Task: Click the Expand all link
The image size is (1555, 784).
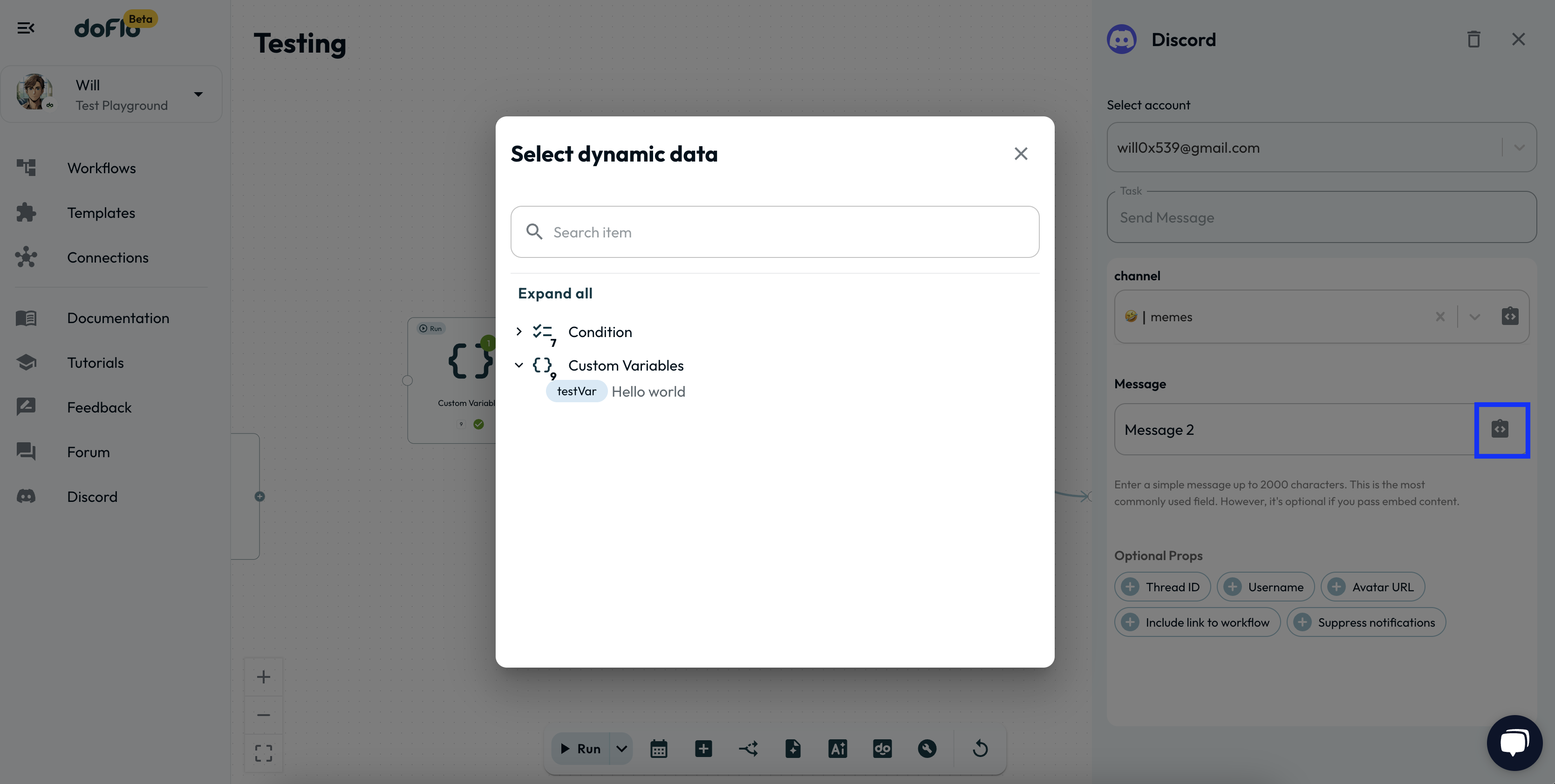Action: click(x=555, y=294)
